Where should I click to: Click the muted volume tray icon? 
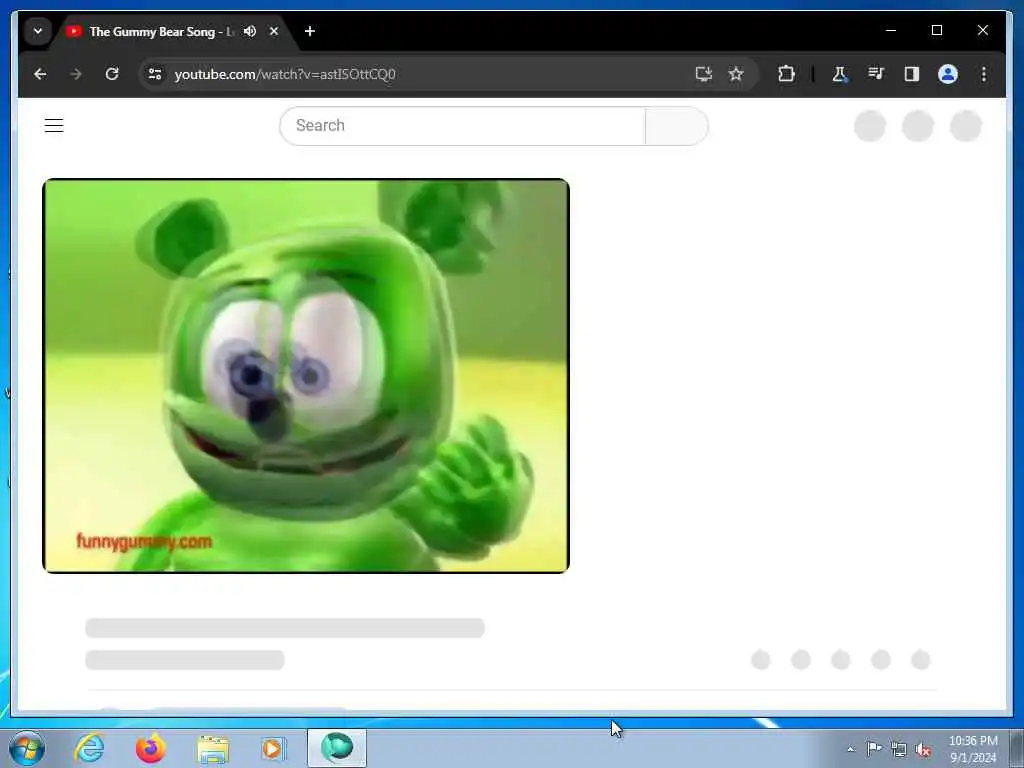click(x=923, y=750)
